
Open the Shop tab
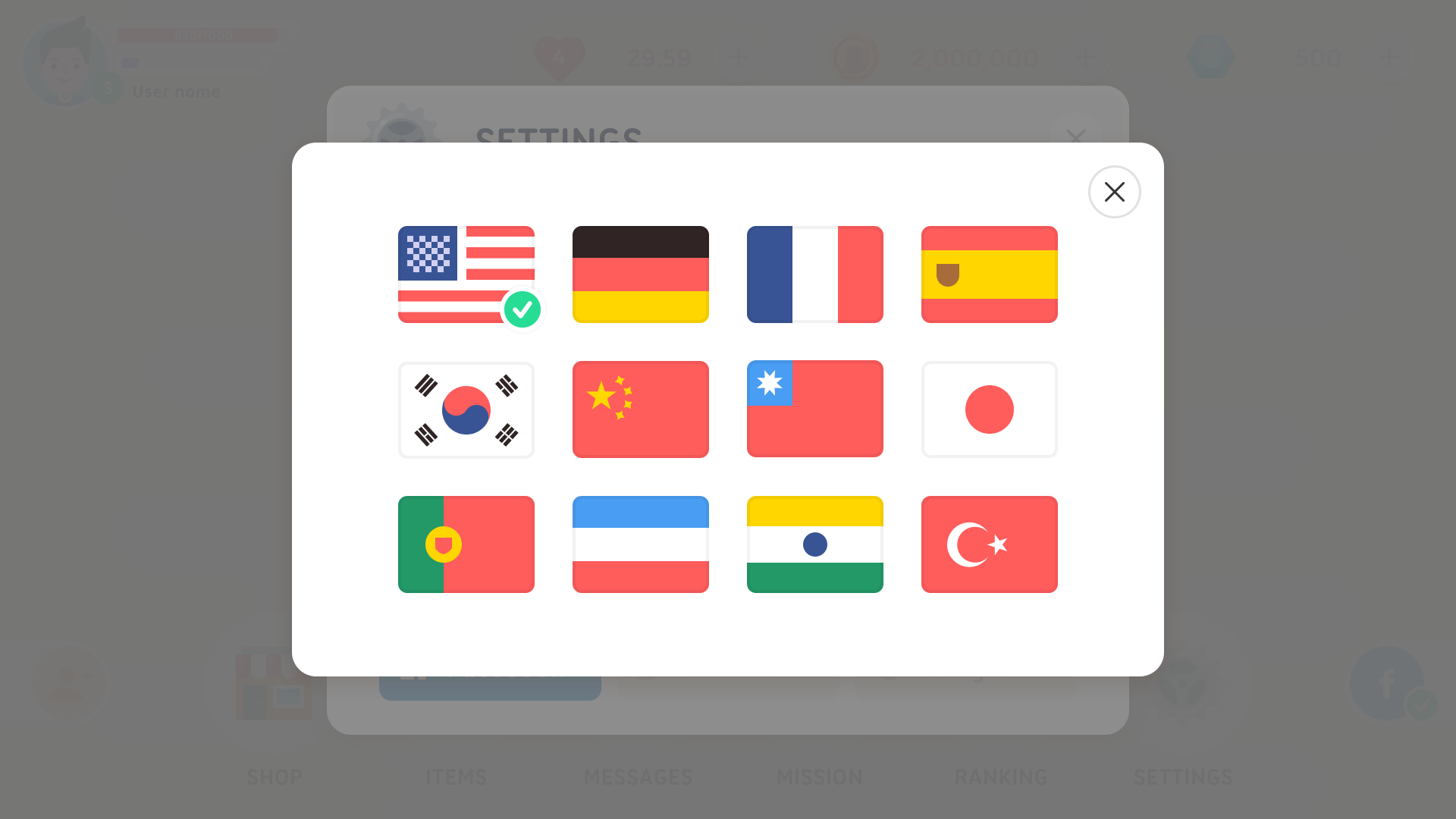pos(275,777)
